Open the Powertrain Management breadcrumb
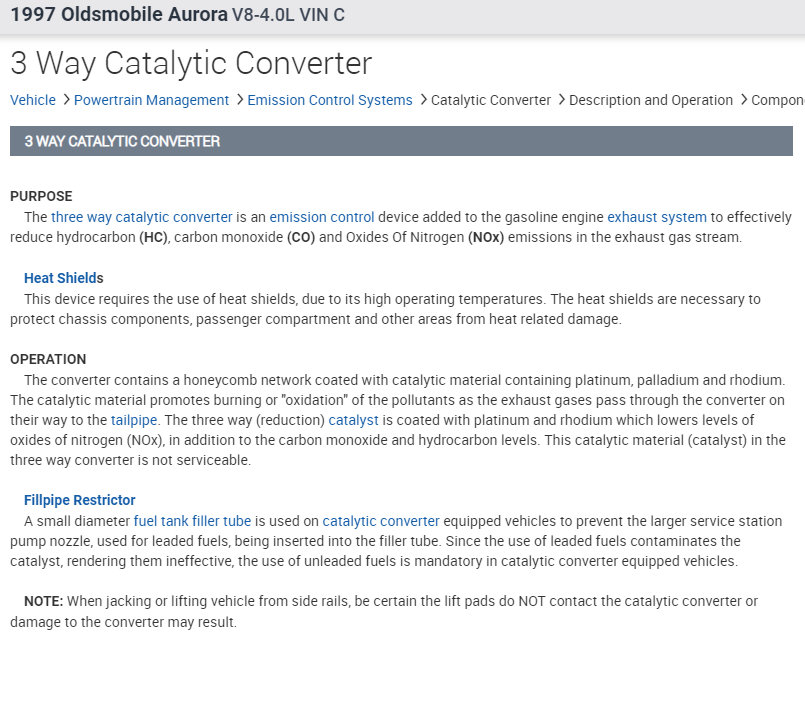Image resolution: width=805 pixels, height=715 pixels. 151,100
